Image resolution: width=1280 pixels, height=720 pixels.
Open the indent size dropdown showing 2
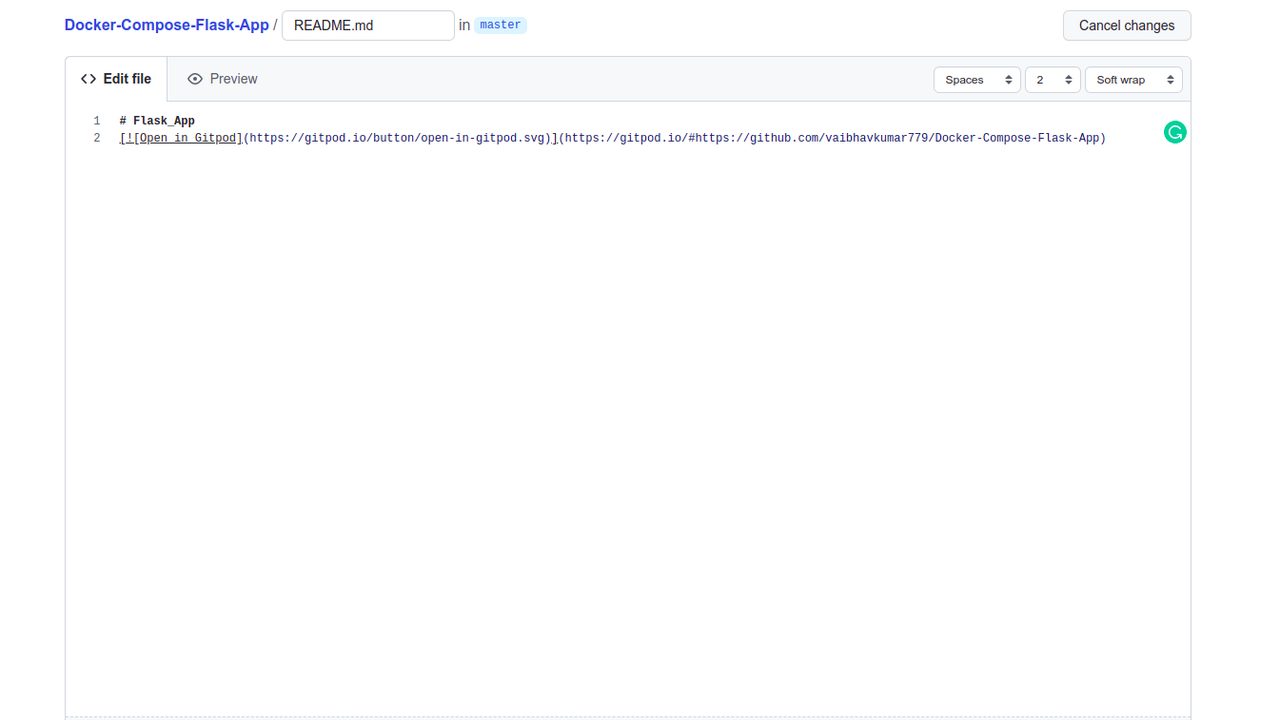coord(1051,79)
